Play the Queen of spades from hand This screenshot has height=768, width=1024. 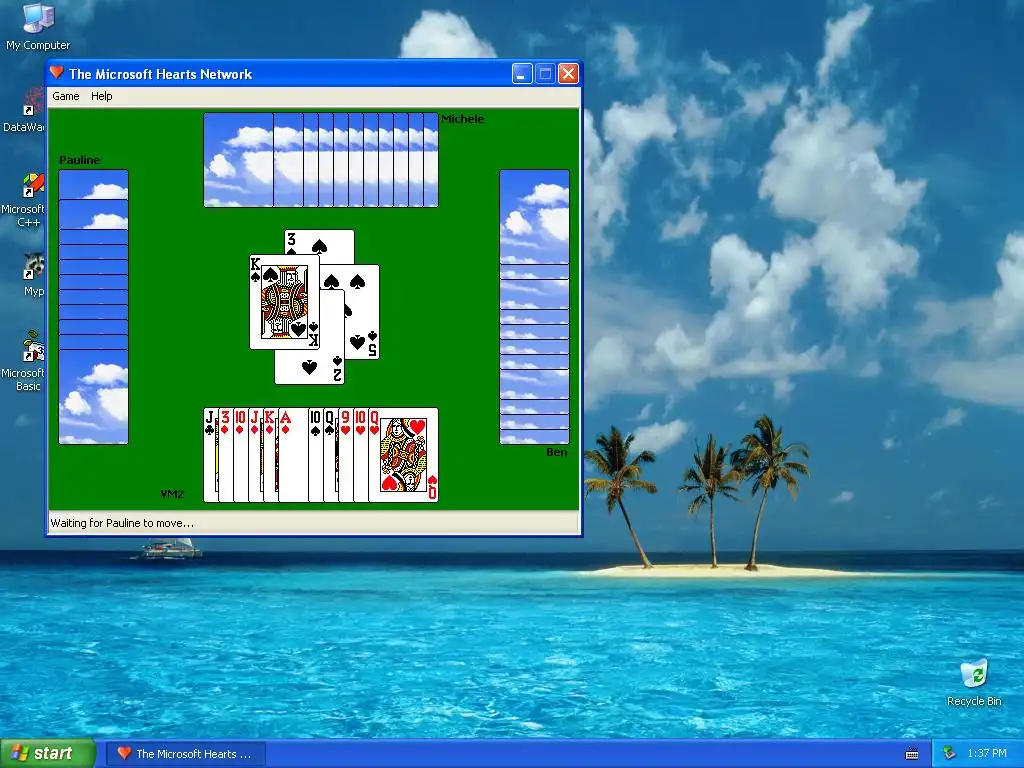330,455
